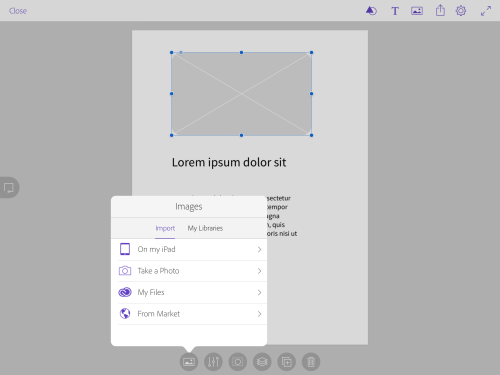Click the duplicate icon in bottom toolbar
Image resolution: width=500 pixels, height=375 pixels.
[x=286, y=362]
